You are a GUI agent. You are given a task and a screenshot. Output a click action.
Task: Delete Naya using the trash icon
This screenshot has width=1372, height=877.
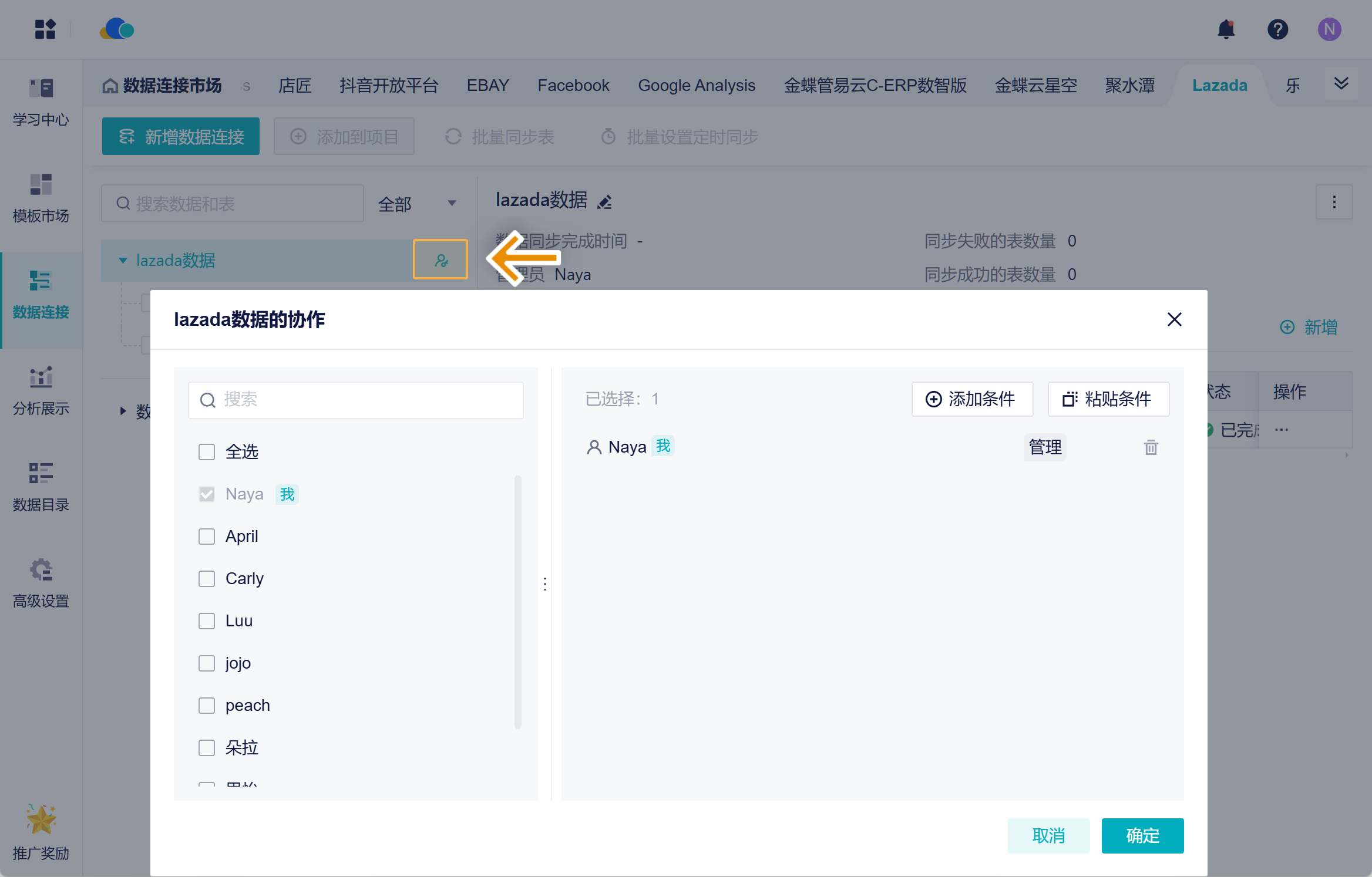pos(1151,447)
